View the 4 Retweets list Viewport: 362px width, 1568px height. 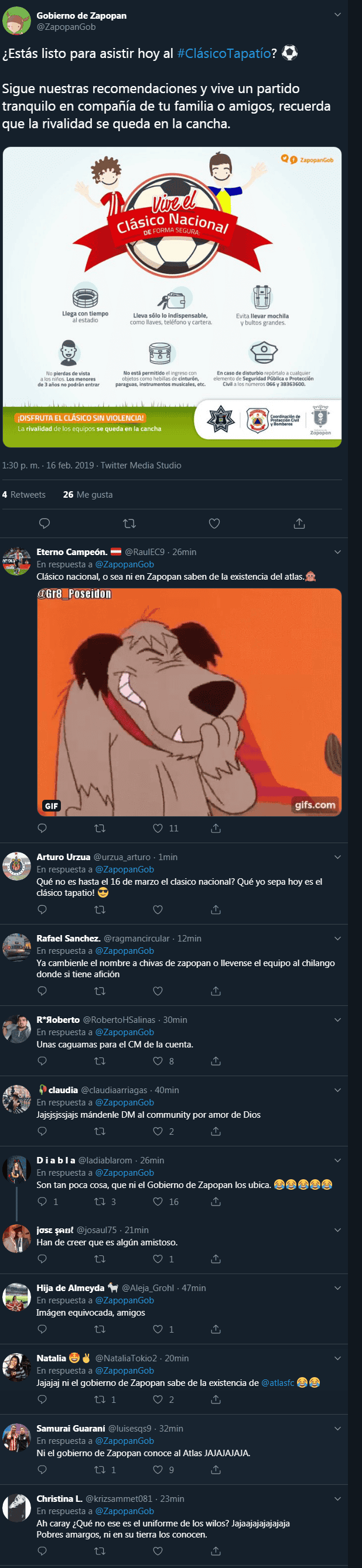click(x=24, y=494)
